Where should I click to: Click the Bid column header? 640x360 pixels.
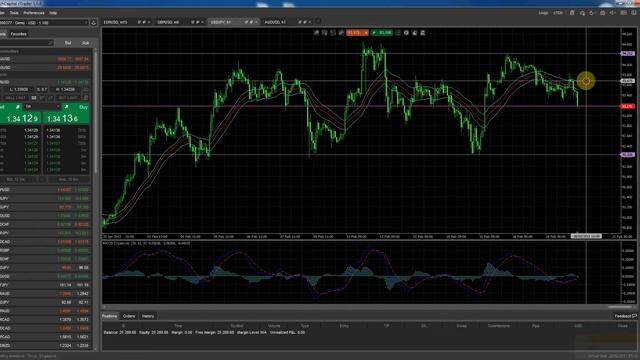pyautogui.click(x=68, y=43)
